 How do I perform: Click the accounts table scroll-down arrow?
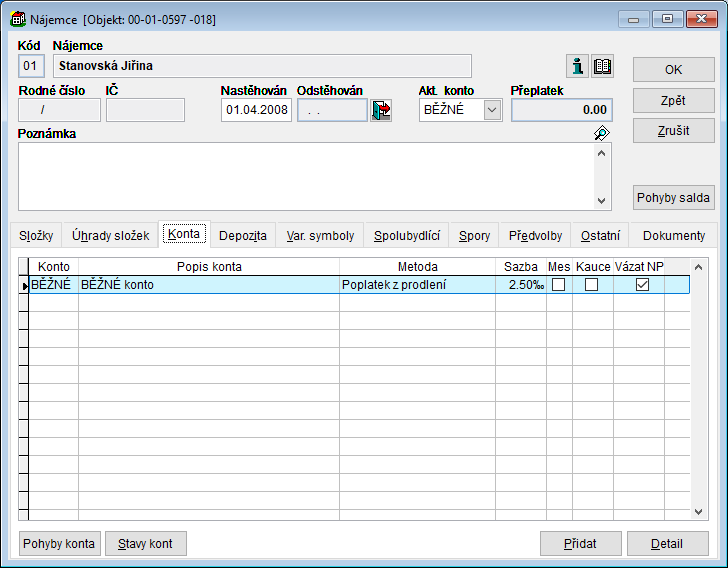point(699,511)
